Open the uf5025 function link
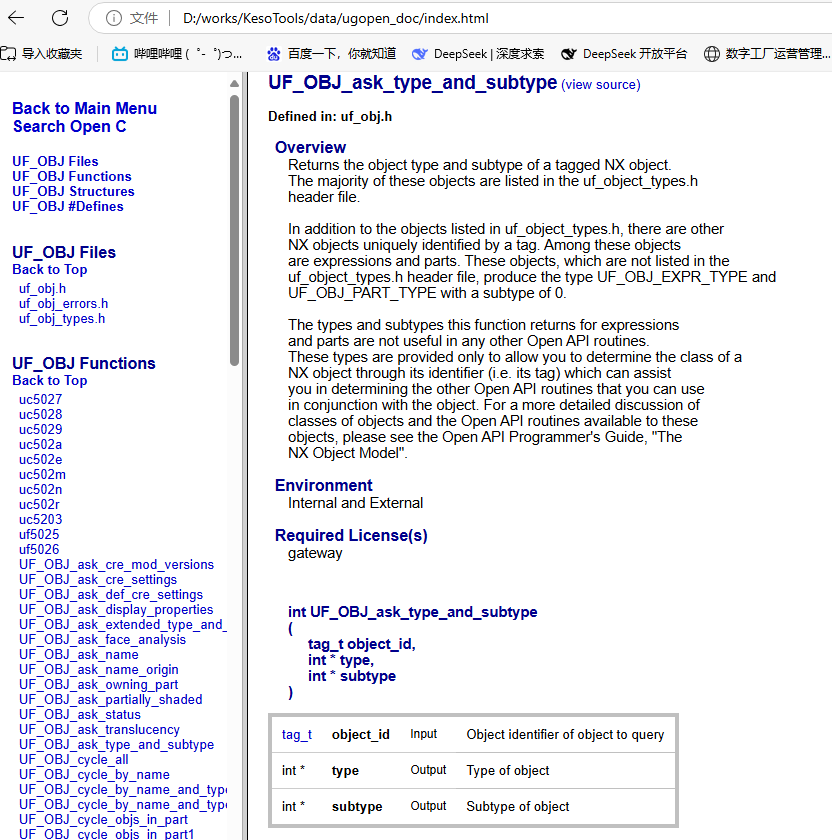 (39, 535)
